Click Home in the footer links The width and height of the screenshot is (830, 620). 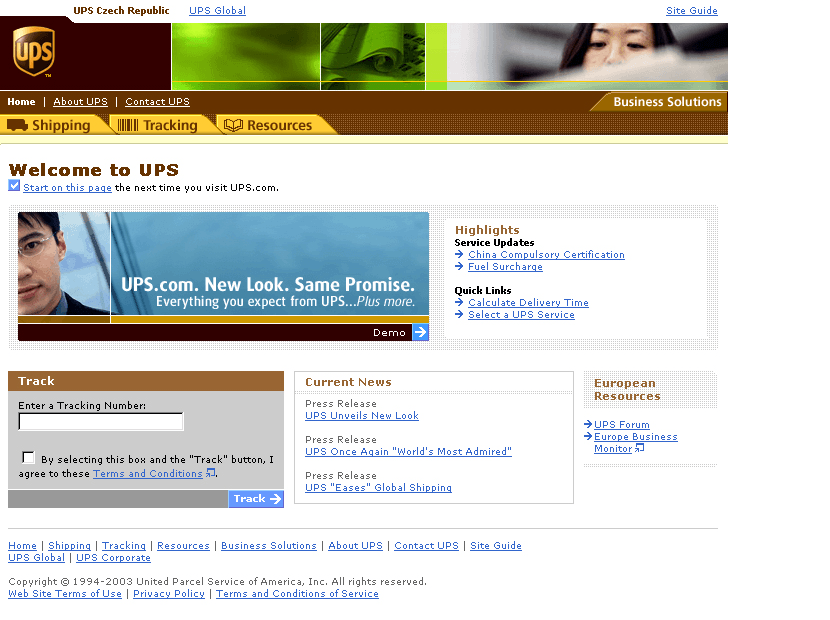(x=23, y=545)
